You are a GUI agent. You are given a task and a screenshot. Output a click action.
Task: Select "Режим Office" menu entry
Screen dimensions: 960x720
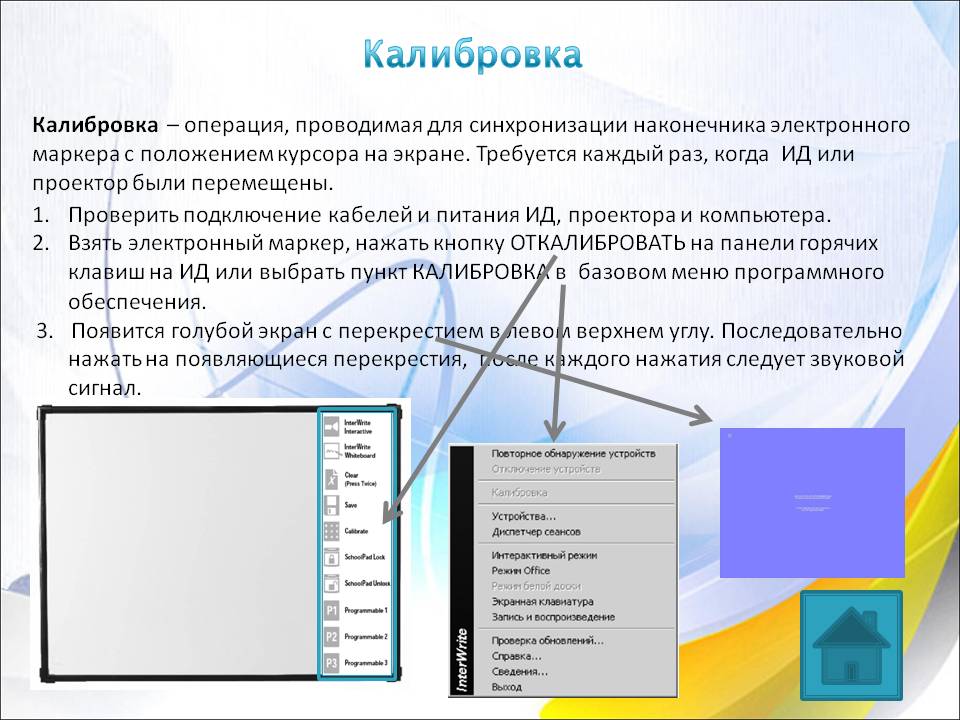(x=520, y=571)
